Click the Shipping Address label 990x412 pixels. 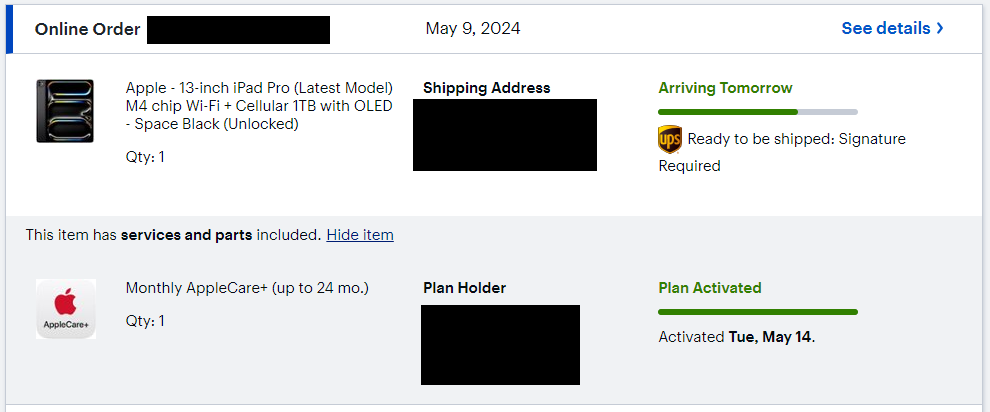(x=486, y=88)
